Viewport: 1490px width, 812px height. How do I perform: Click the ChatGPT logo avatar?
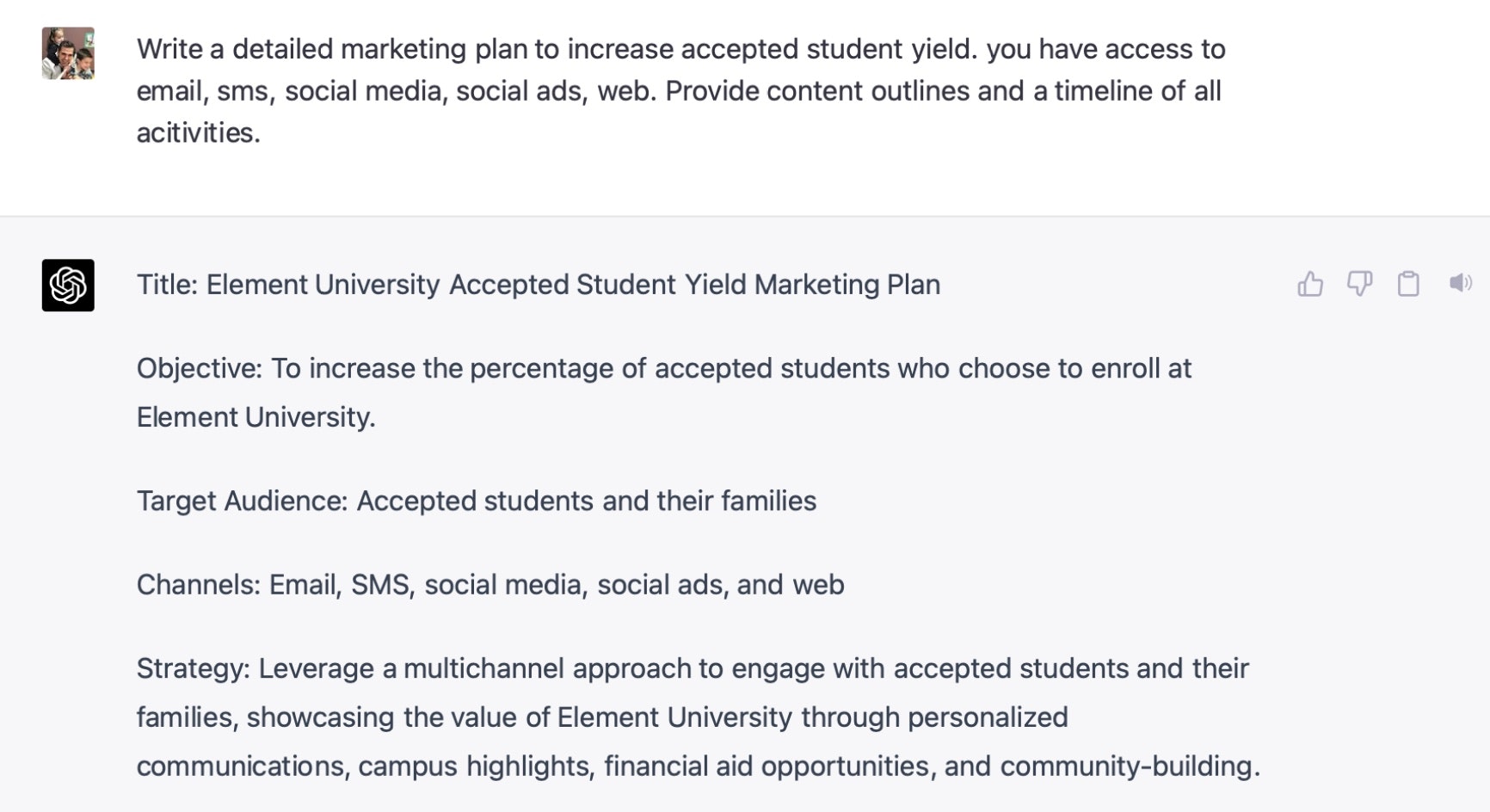point(68,285)
